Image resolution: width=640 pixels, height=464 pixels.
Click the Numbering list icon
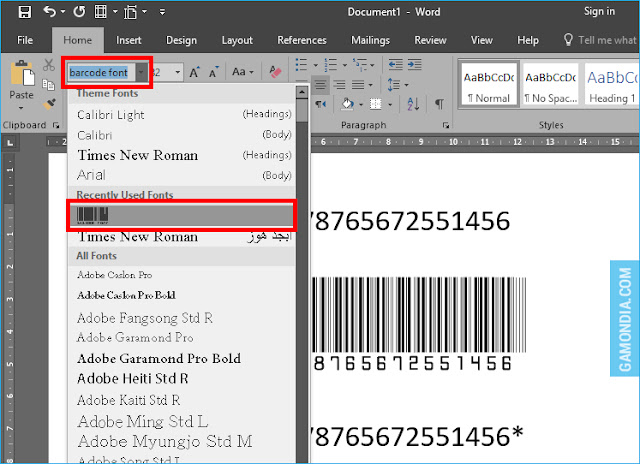[x=331, y=64]
